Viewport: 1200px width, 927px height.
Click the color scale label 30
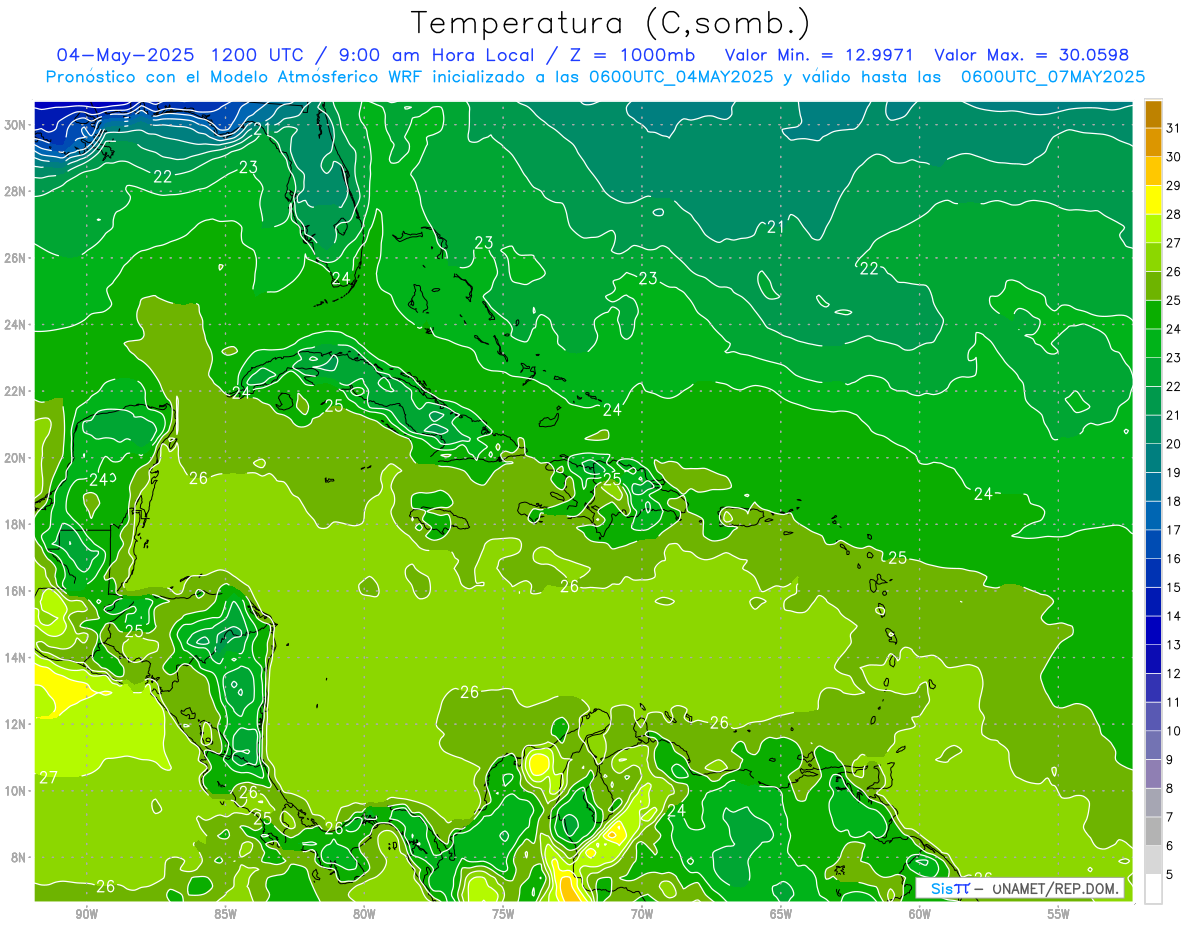point(1174,157)
